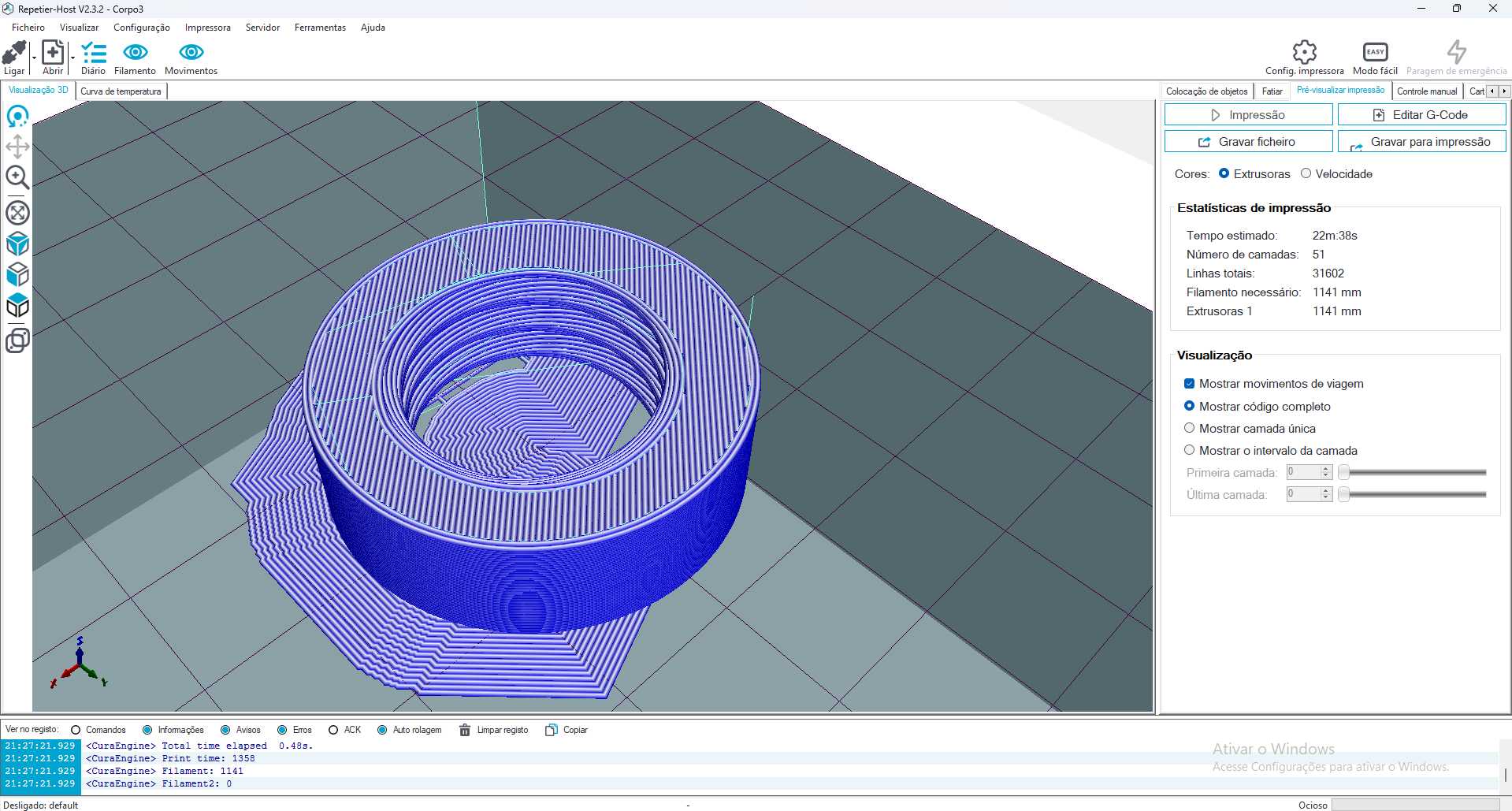The image size is (1512, 811).
Task: Switch to the Fatiar tab
Action: (1272, 91)
